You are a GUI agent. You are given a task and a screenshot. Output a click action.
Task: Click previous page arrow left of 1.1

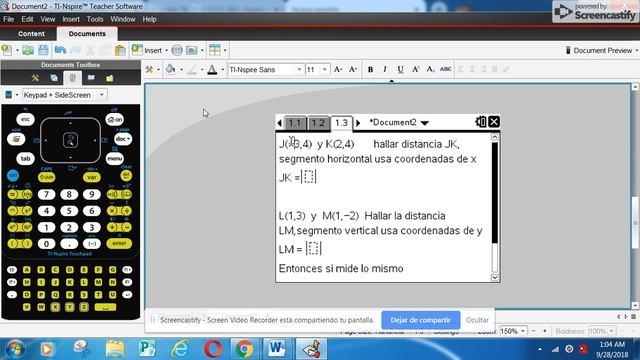[x=280, y=123]
